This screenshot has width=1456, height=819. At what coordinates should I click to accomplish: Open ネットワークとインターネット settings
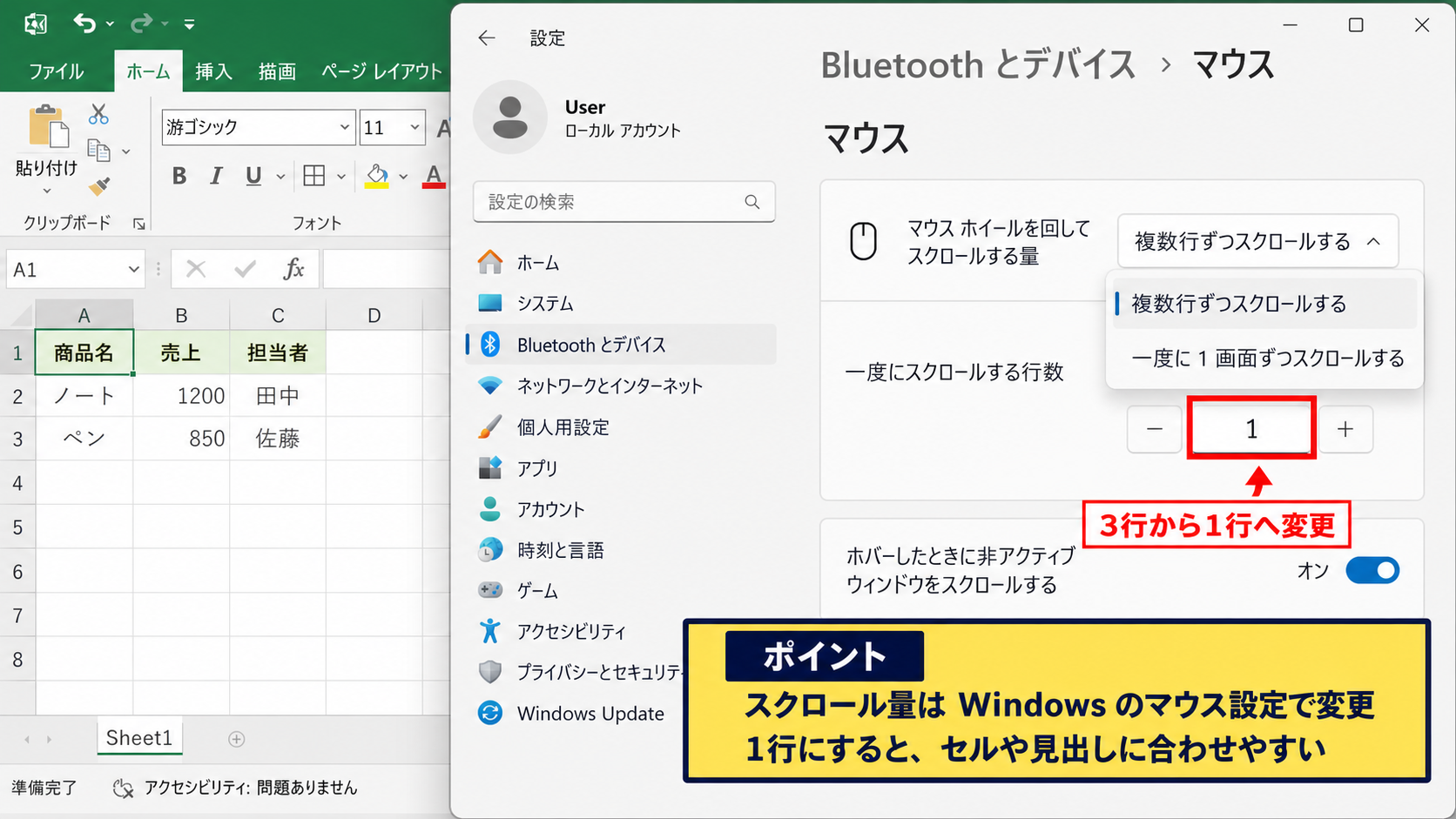[621, 386]
